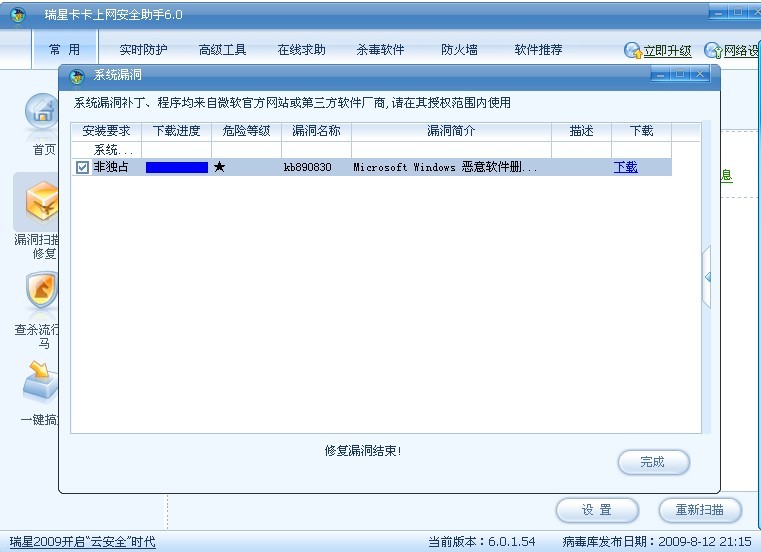761x552 pixels.
Task: Switch to the 常用 tab
Action: pos(65,50)
